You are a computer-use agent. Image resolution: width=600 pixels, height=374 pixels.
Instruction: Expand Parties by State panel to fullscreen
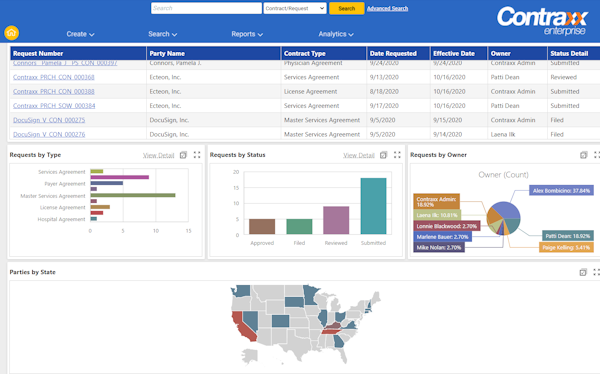click(597, 272)
